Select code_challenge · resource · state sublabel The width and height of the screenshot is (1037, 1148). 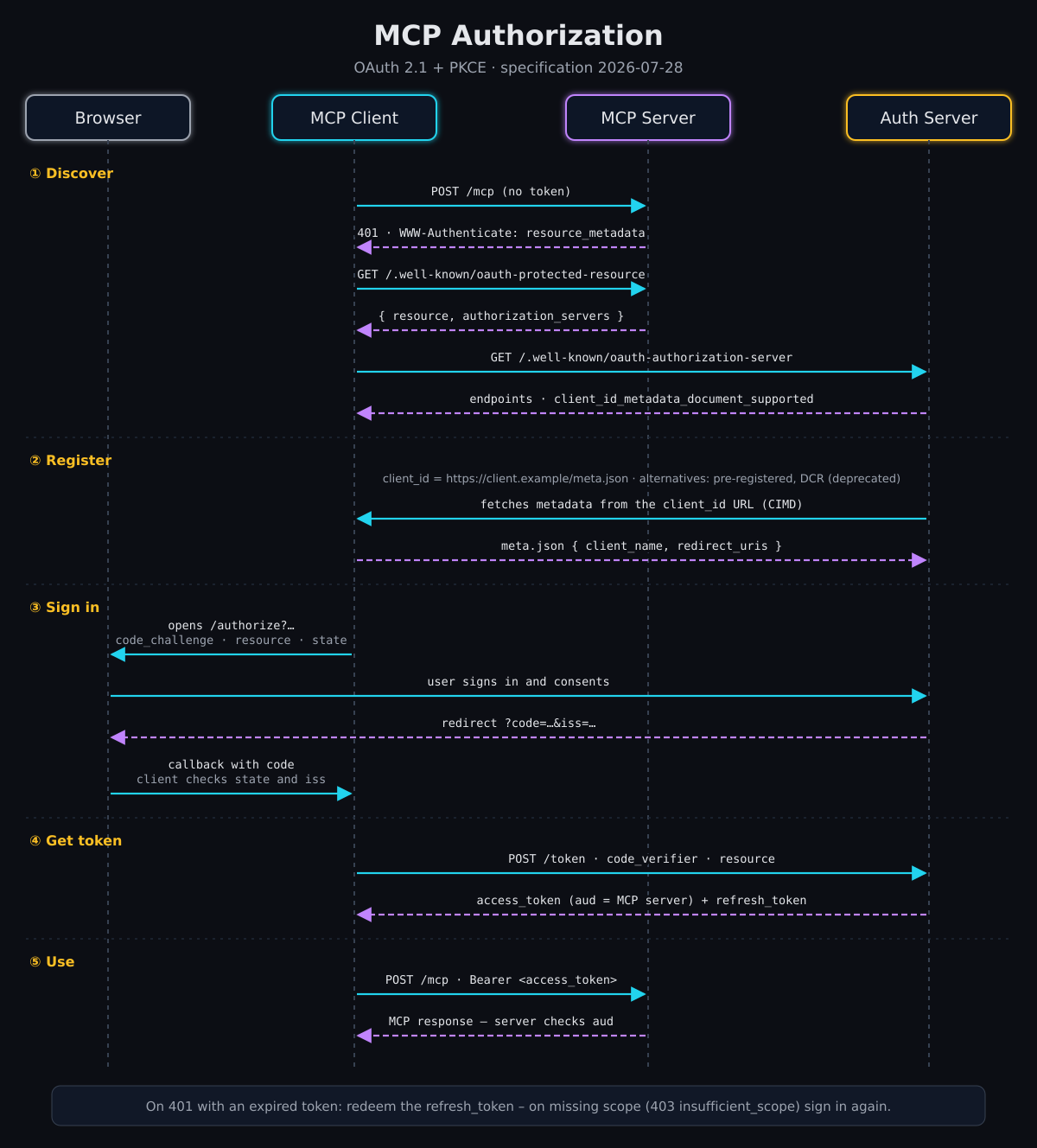pyautogui.click(x=231, y=640)
